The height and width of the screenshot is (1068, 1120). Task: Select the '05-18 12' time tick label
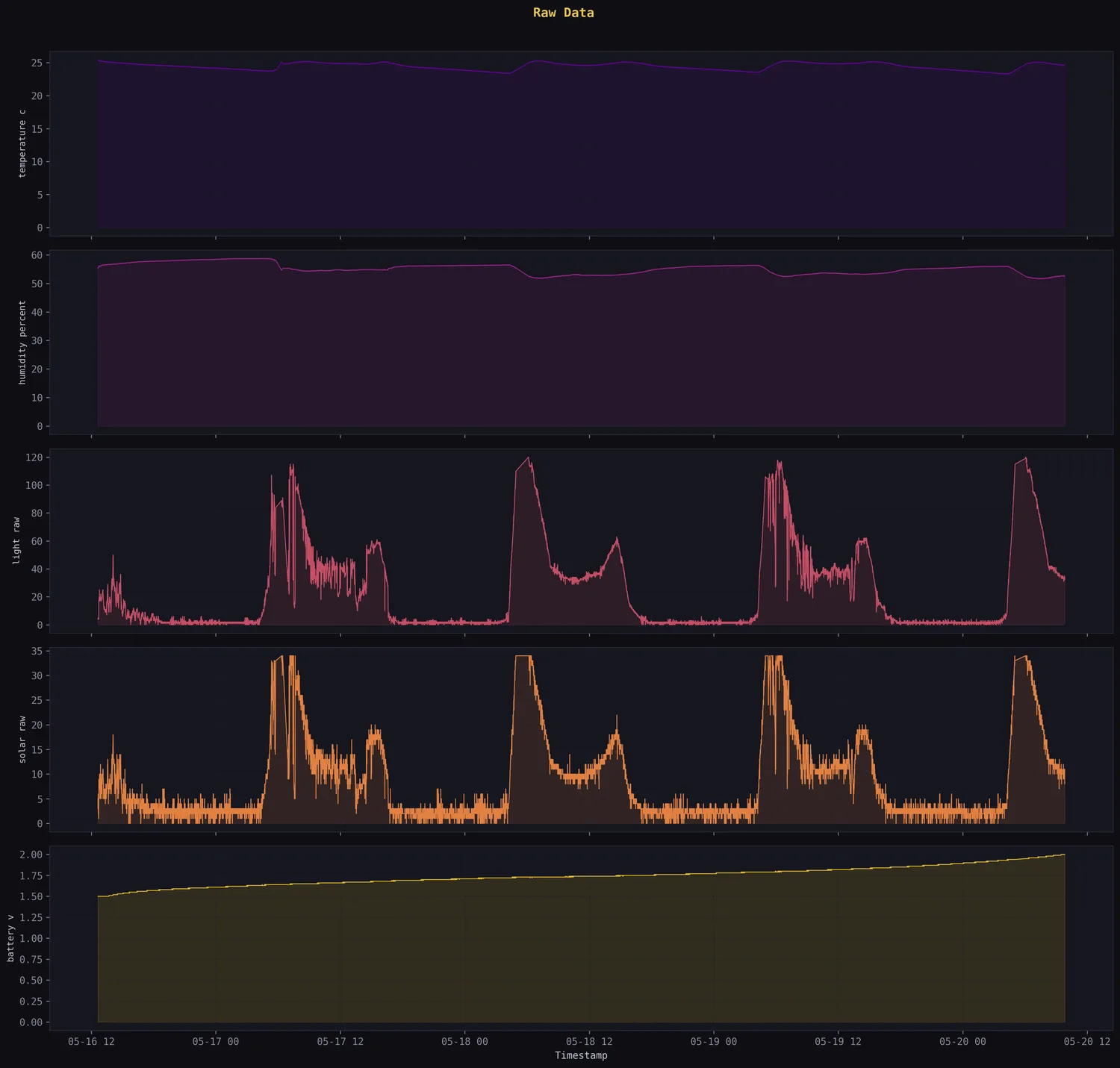click(x=589, y=1041)
